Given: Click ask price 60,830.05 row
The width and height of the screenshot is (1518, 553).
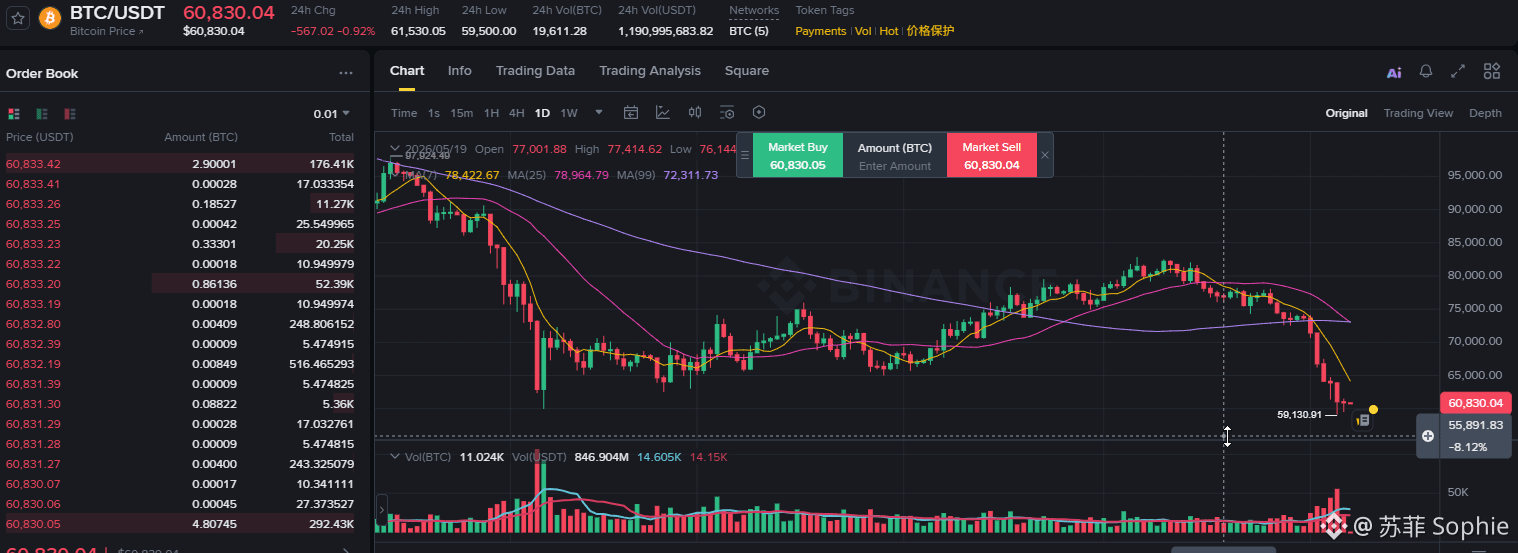Looking at the screenshot, I should click(x=181, y=524).
